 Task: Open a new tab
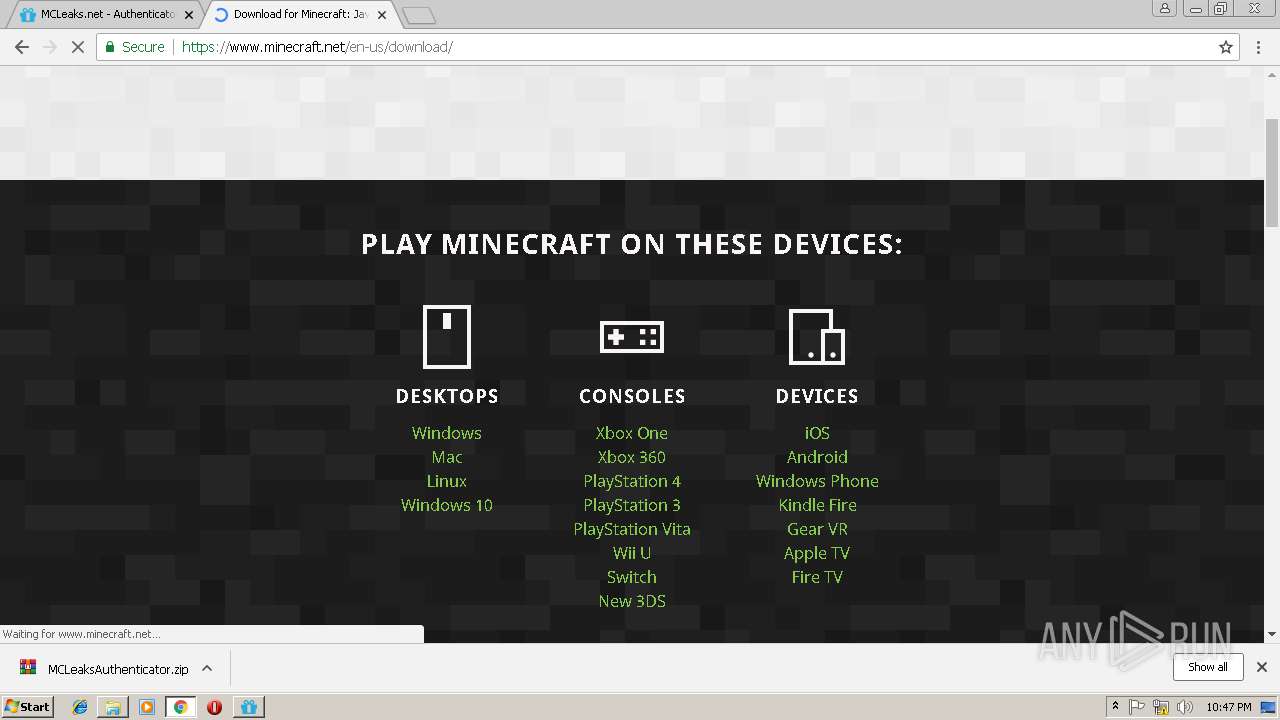pos(419,15)
